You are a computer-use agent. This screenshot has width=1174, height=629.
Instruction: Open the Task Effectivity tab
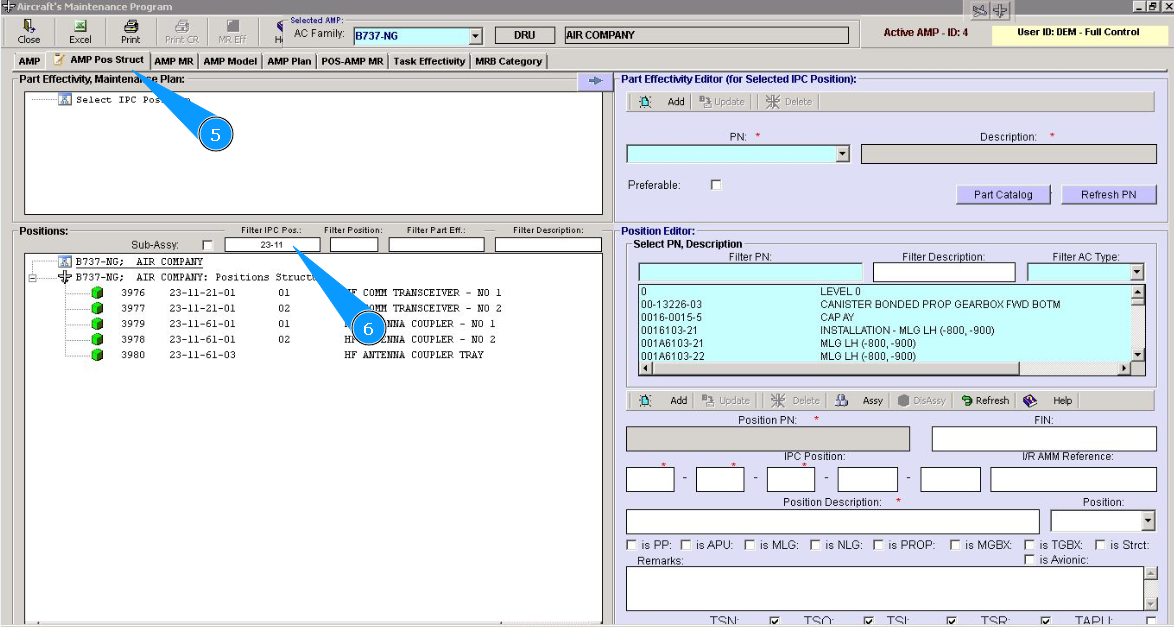pyautogui.click(x=429, y=61)
